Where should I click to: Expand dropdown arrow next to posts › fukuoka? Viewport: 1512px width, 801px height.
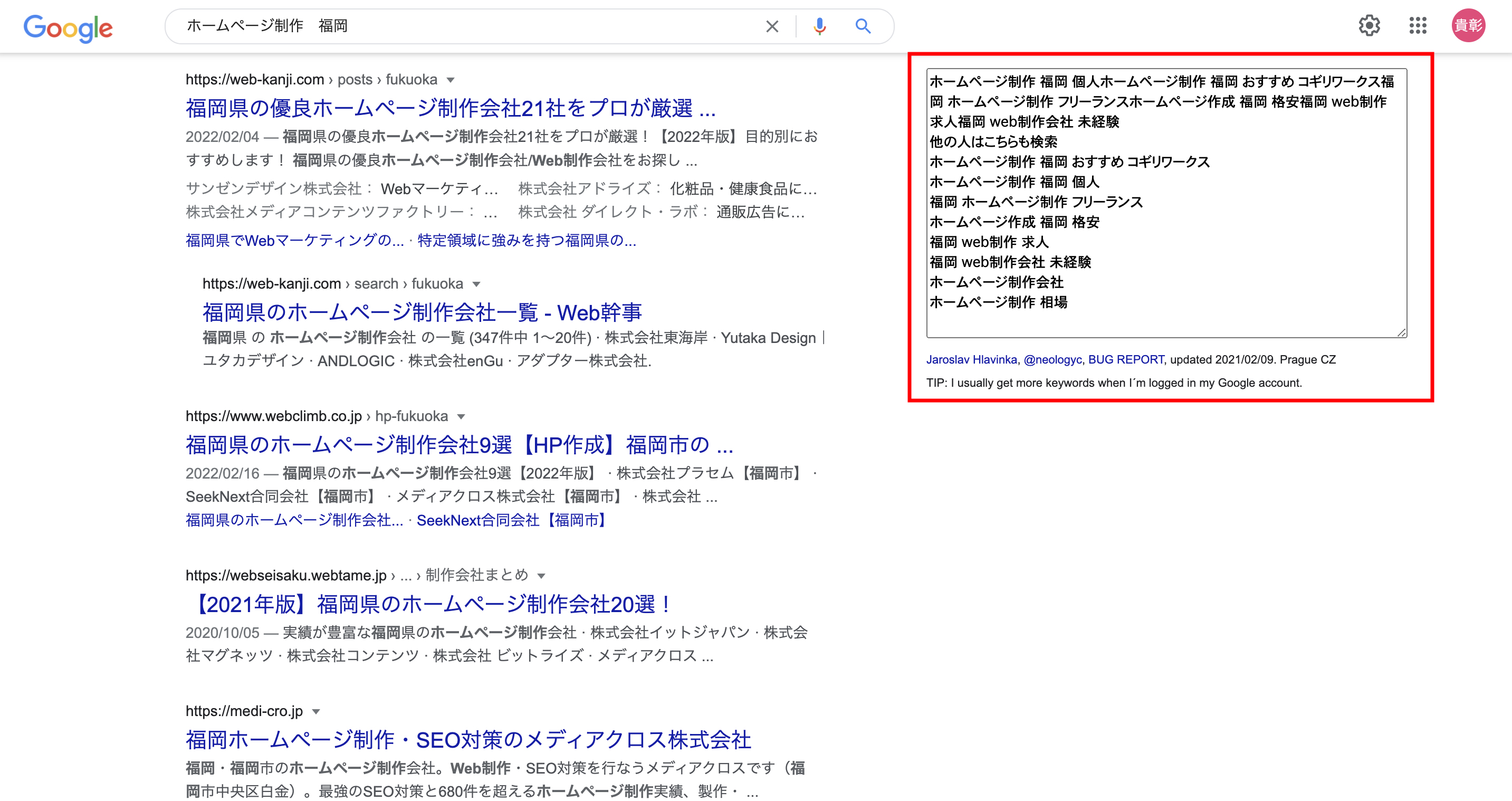(450, 80)
